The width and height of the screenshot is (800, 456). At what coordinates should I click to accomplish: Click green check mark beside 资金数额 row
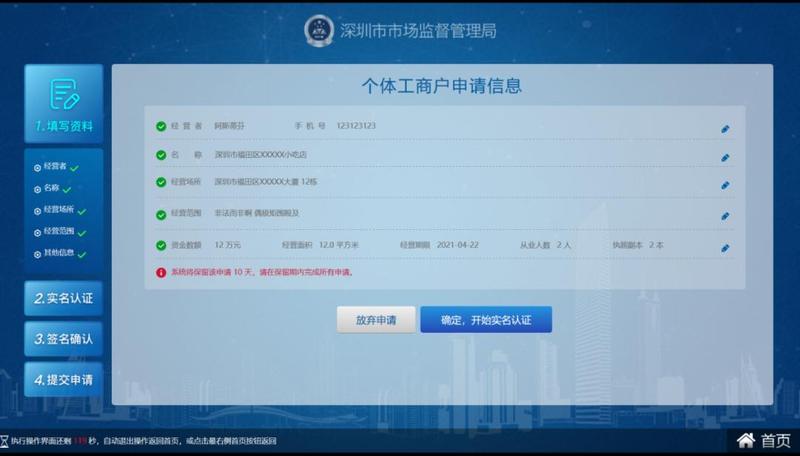[x=161, y=246]
